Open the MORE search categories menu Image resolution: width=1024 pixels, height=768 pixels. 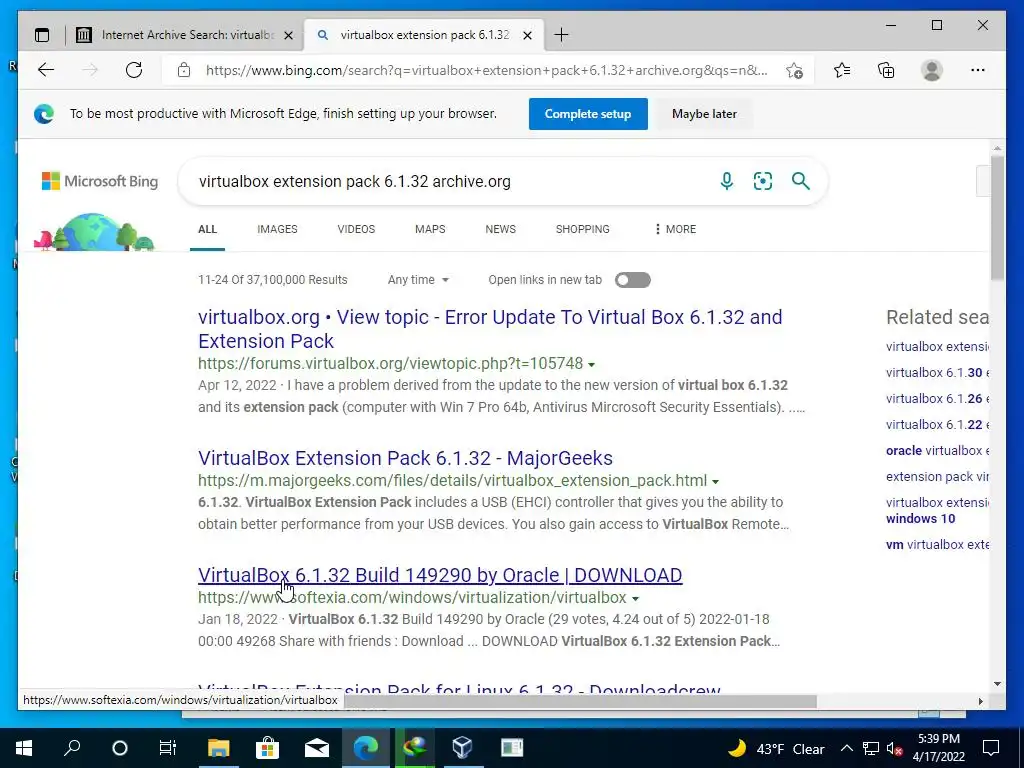[675, 229]
